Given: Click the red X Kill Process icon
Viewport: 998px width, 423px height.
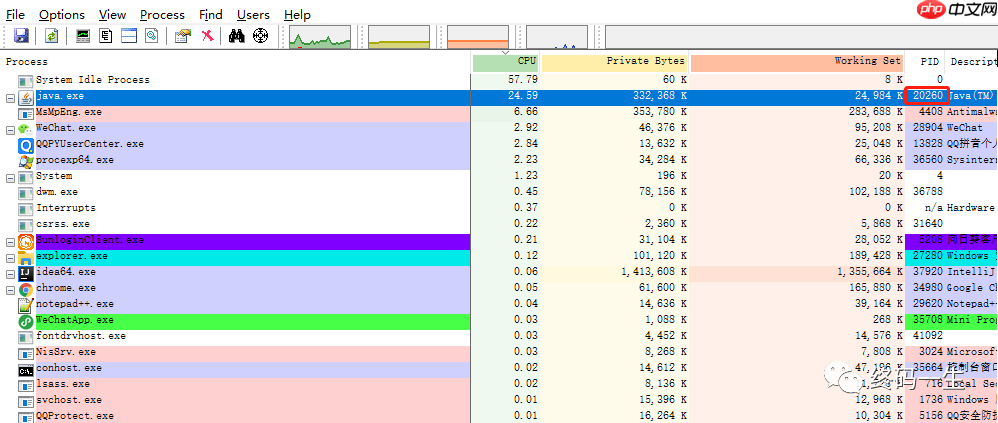Looking at the screenshot, I should coord(207,36).
